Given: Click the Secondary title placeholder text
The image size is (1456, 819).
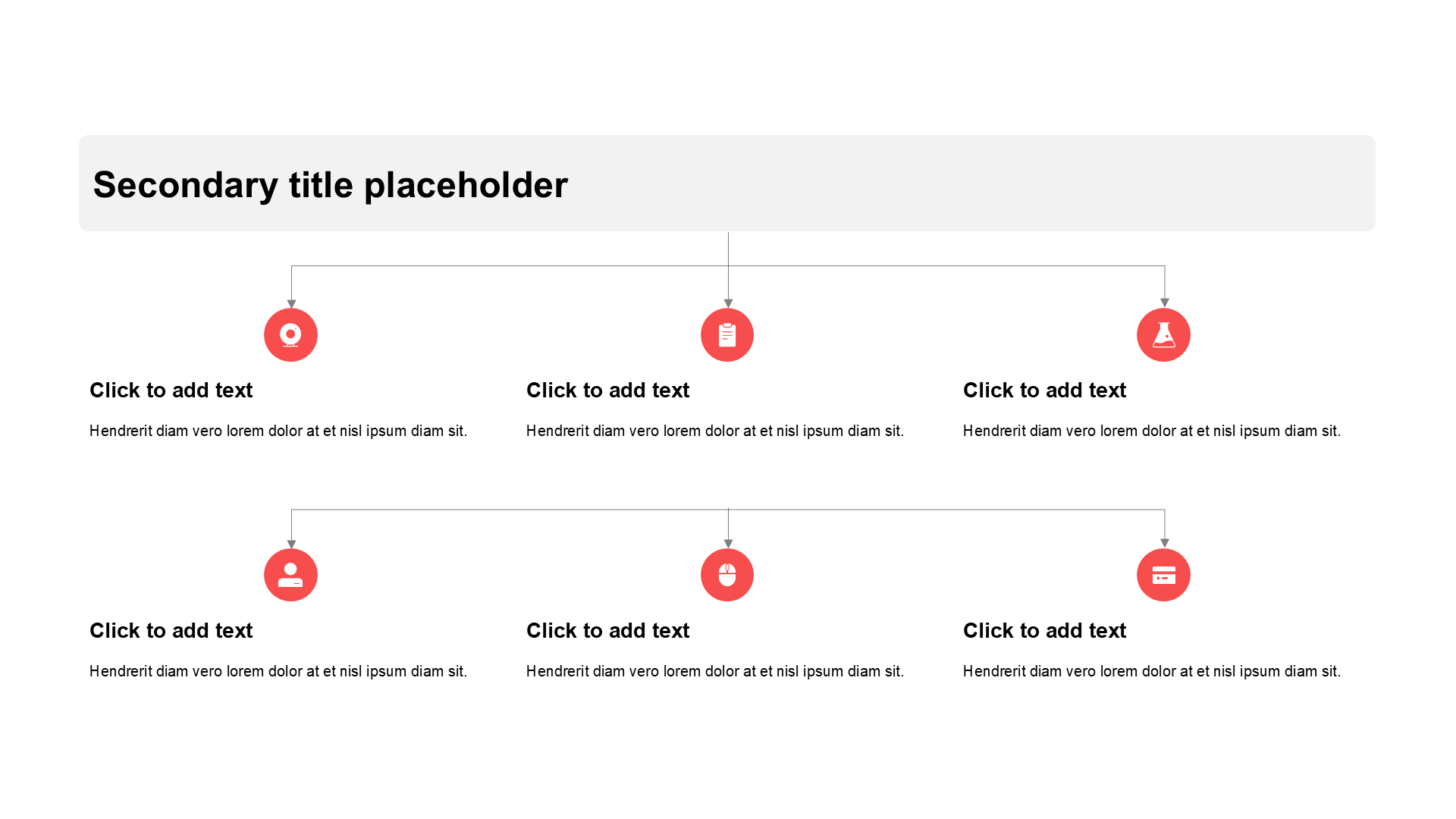Looking at the screenshot, I should tap(331, 184).
